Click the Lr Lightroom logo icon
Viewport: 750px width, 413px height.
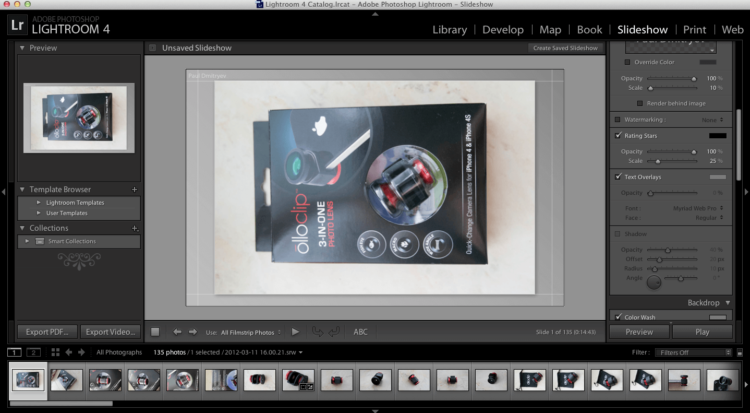[x=17, y=25]
